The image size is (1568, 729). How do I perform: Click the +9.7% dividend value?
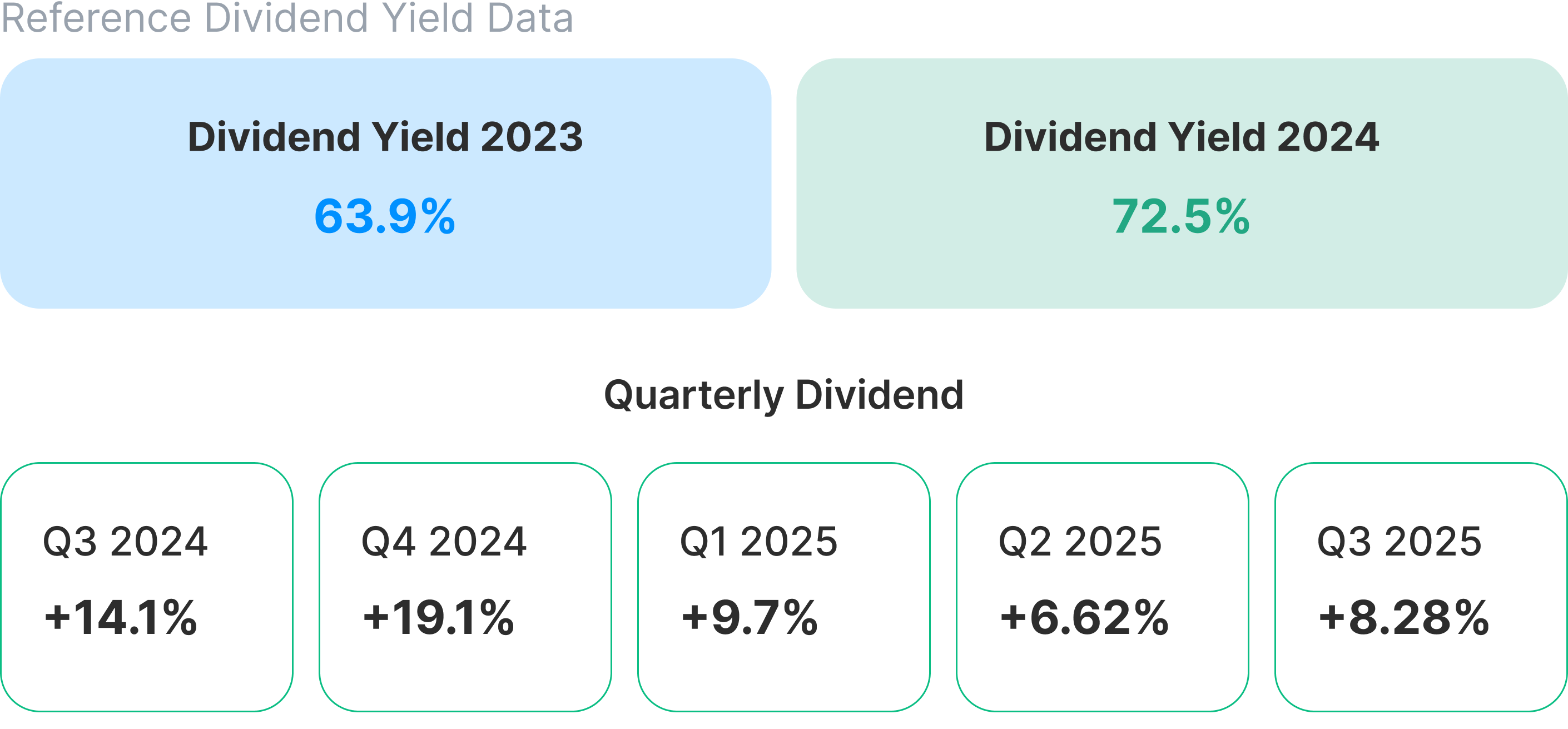(750, 618)
